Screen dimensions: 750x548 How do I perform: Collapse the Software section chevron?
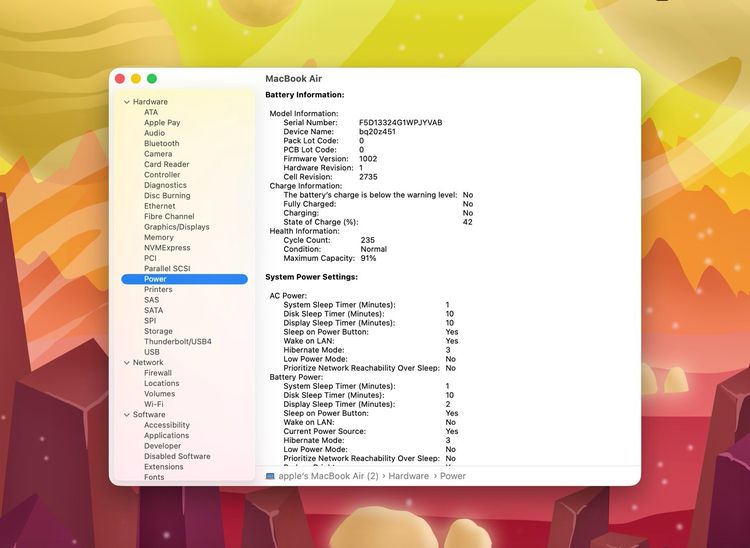click(127, 415)
